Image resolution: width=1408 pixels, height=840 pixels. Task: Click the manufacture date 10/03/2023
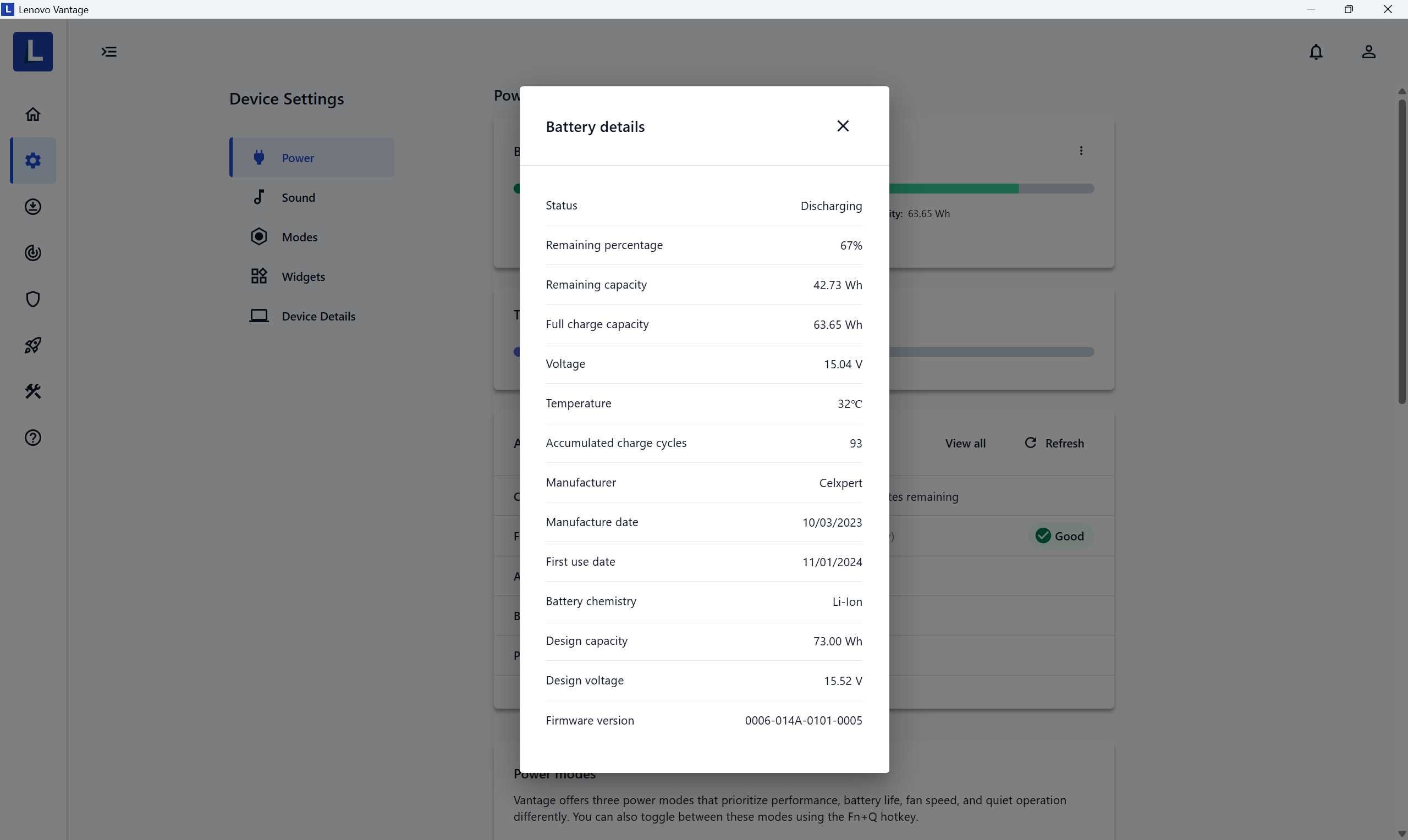tap(832, 522)
